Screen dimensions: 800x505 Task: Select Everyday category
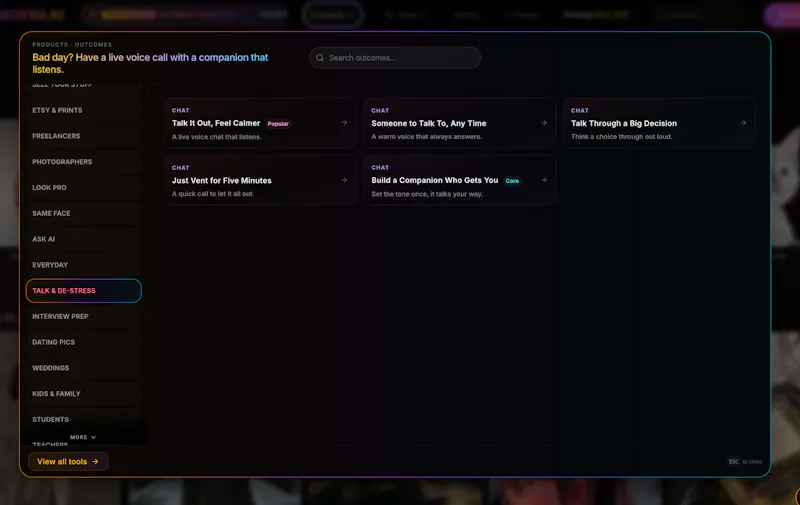click(x=84, y=265)
